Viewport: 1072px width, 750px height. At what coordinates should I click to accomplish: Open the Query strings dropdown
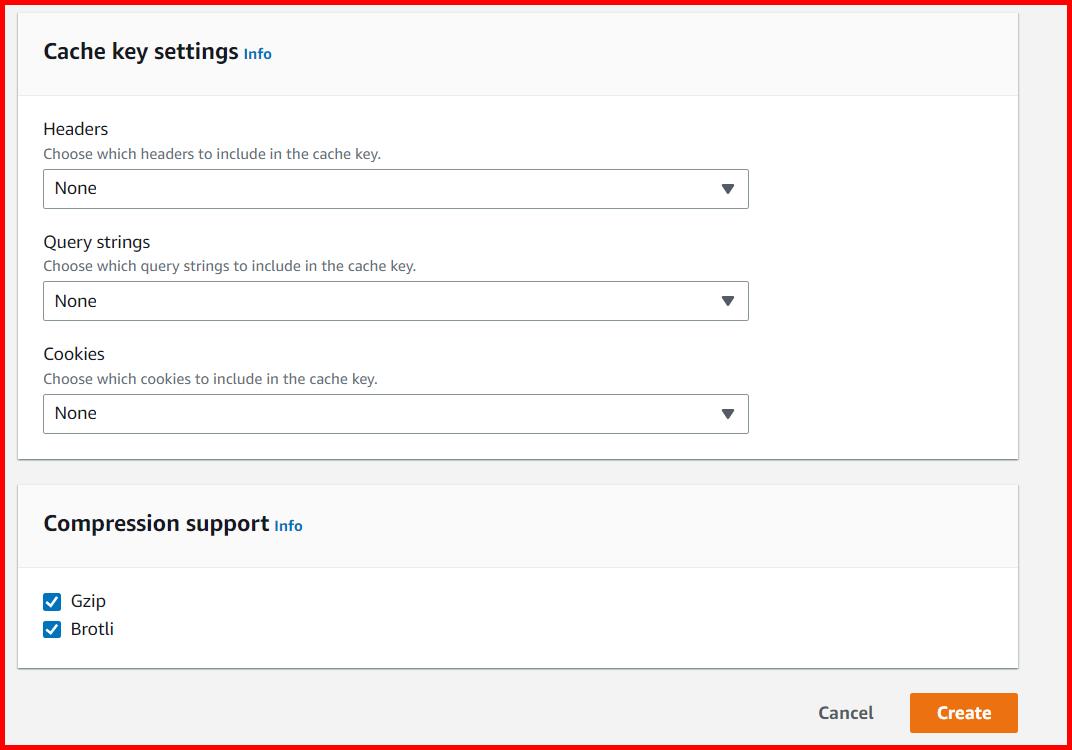pos(395,300)
